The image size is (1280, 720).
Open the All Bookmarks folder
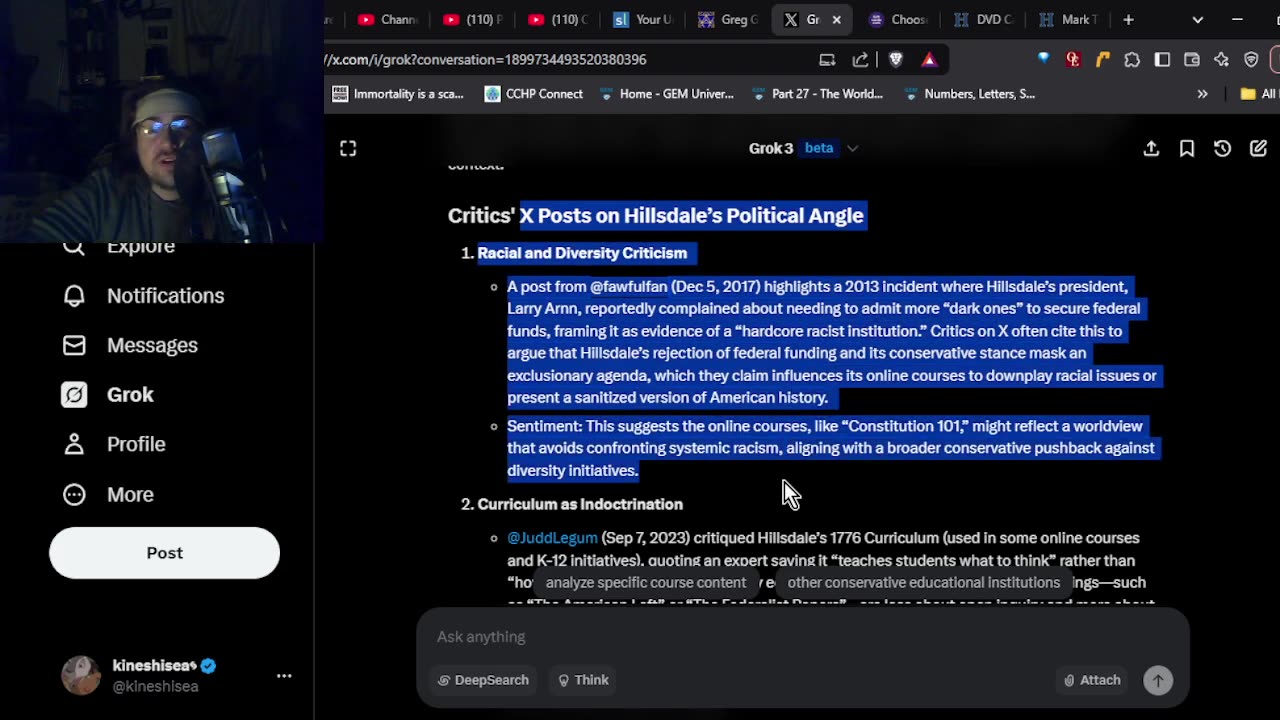(1258, 94)
